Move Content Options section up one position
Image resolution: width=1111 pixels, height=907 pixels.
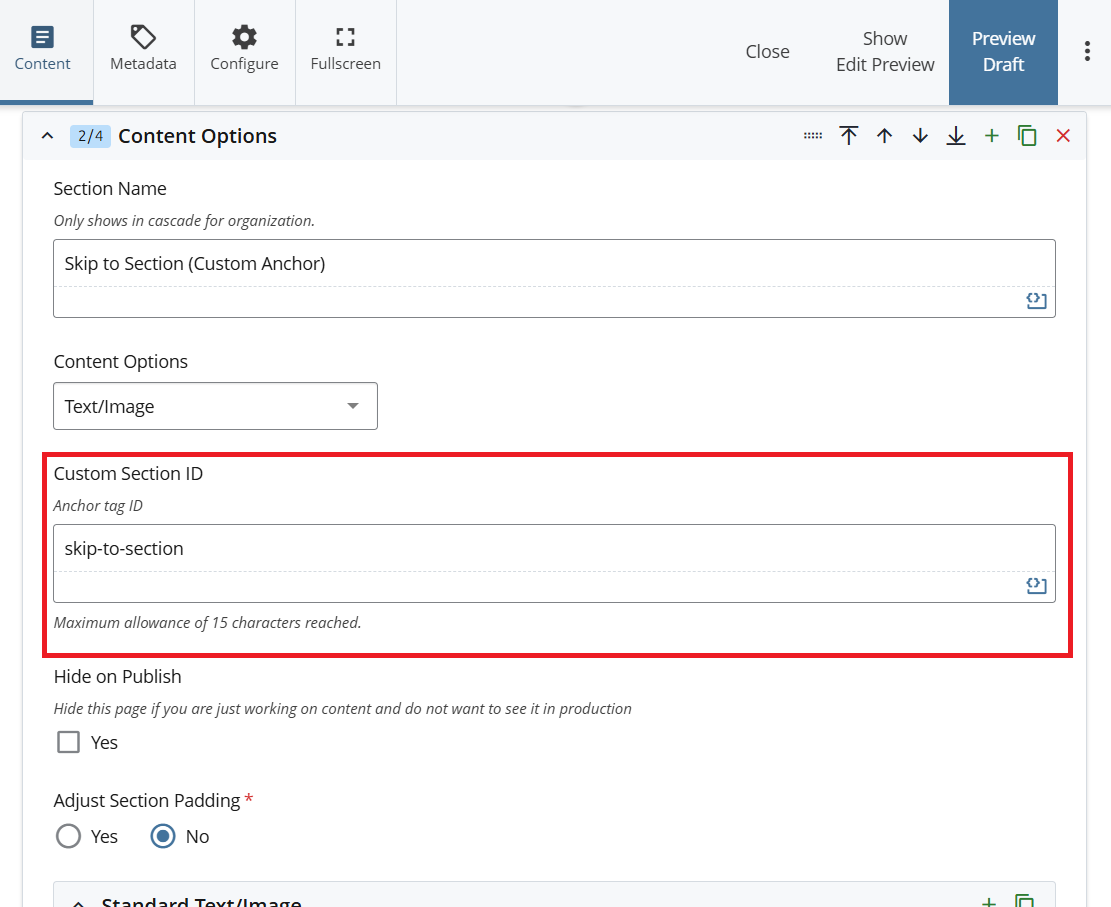coord(884,136)
